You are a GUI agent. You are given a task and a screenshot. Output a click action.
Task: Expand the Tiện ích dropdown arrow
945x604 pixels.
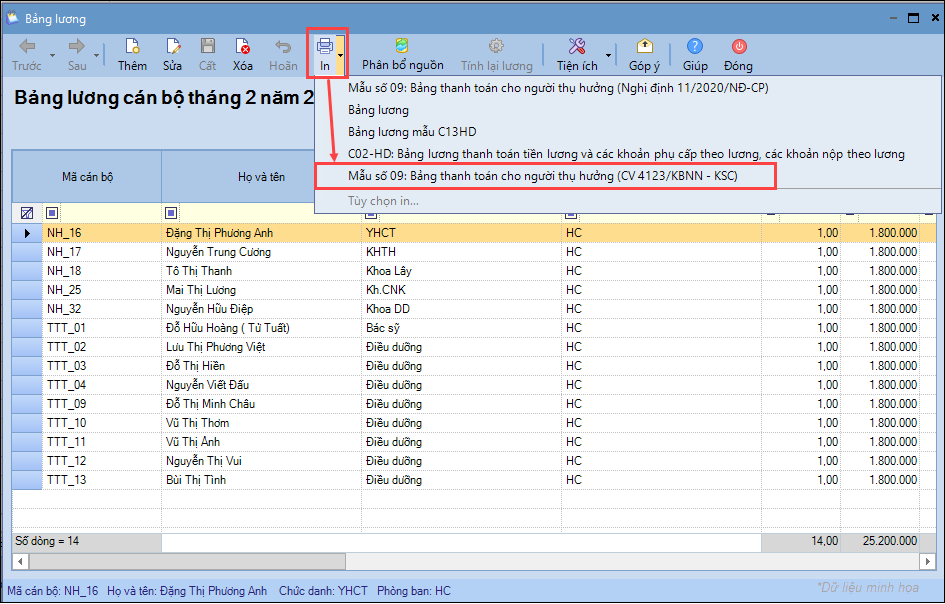608,55
